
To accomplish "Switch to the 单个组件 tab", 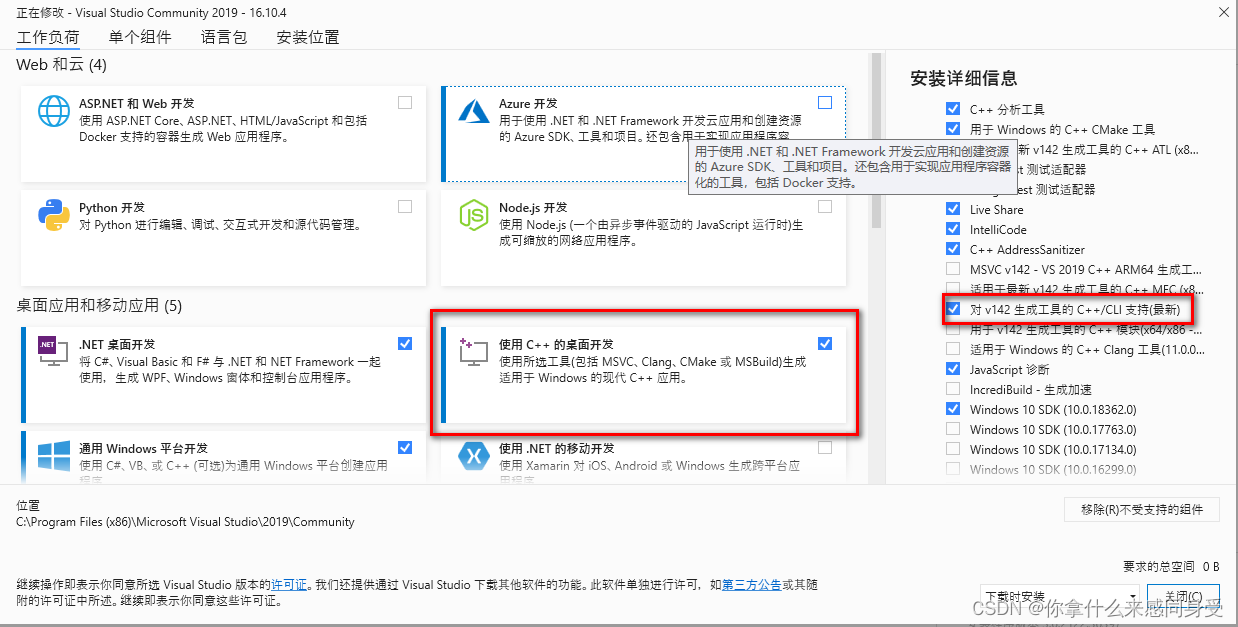I will [140, 37].
